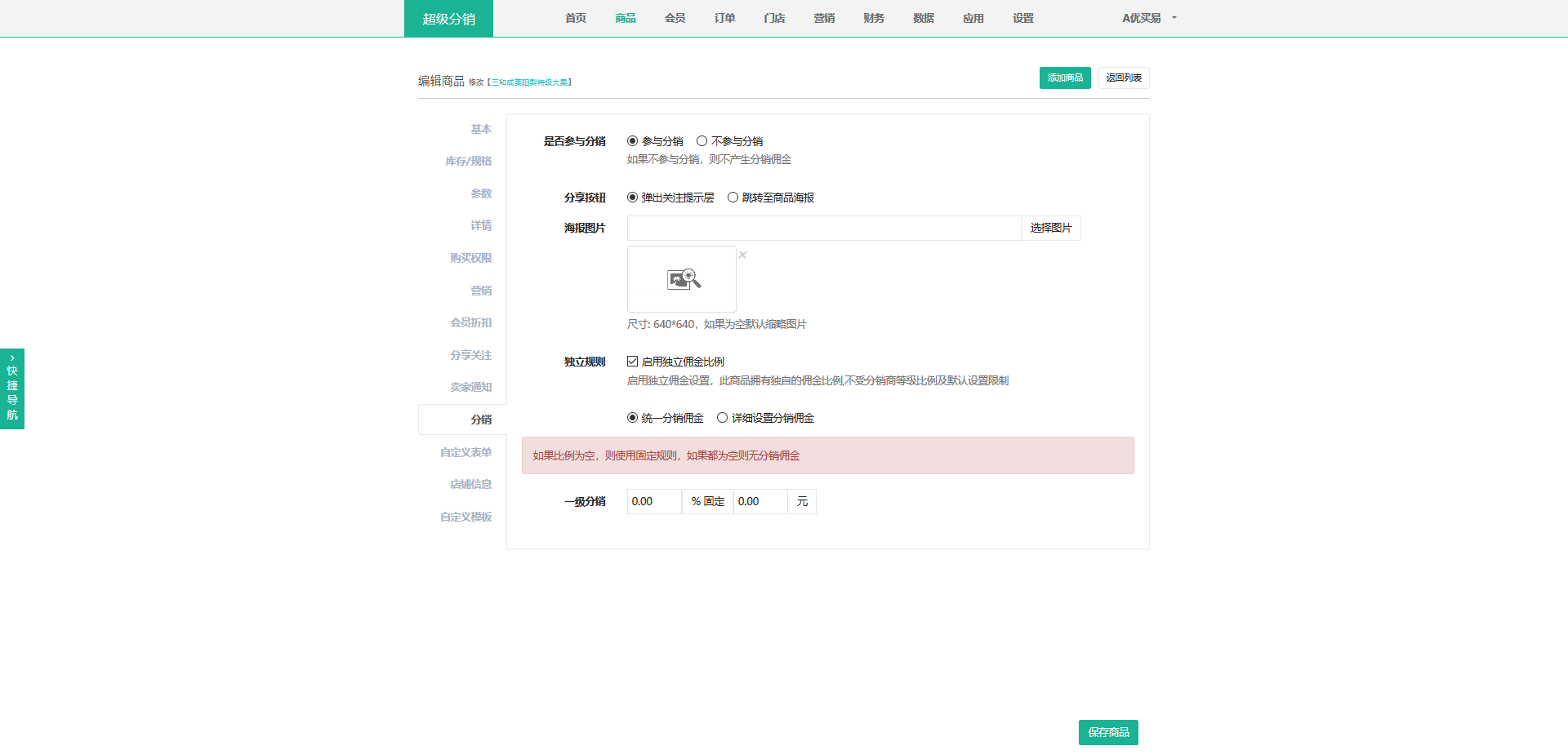Switch to the 库存/规格 side tab

point(468,162)
